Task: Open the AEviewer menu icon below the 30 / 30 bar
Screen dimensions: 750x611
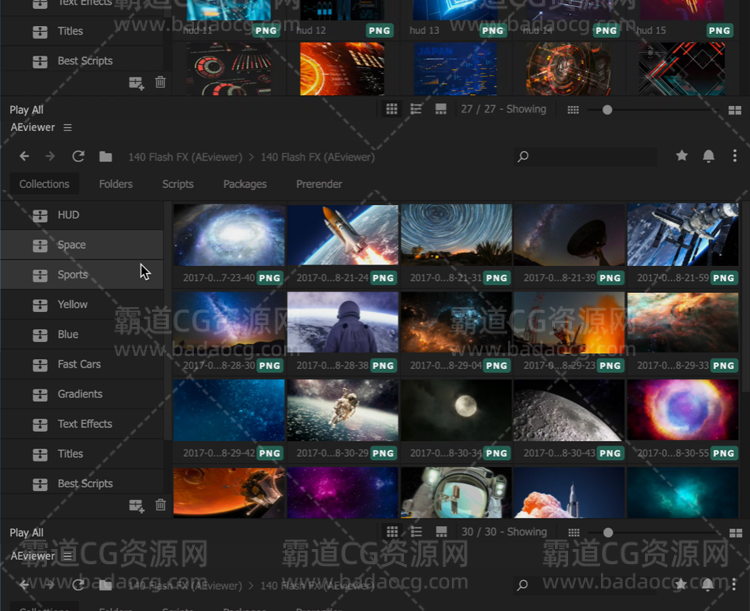Action: point(67,555)
